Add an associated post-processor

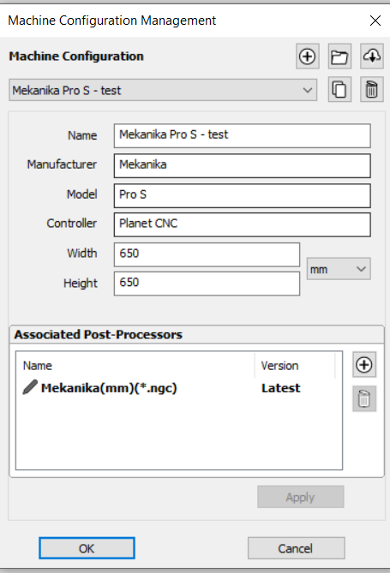364,365
